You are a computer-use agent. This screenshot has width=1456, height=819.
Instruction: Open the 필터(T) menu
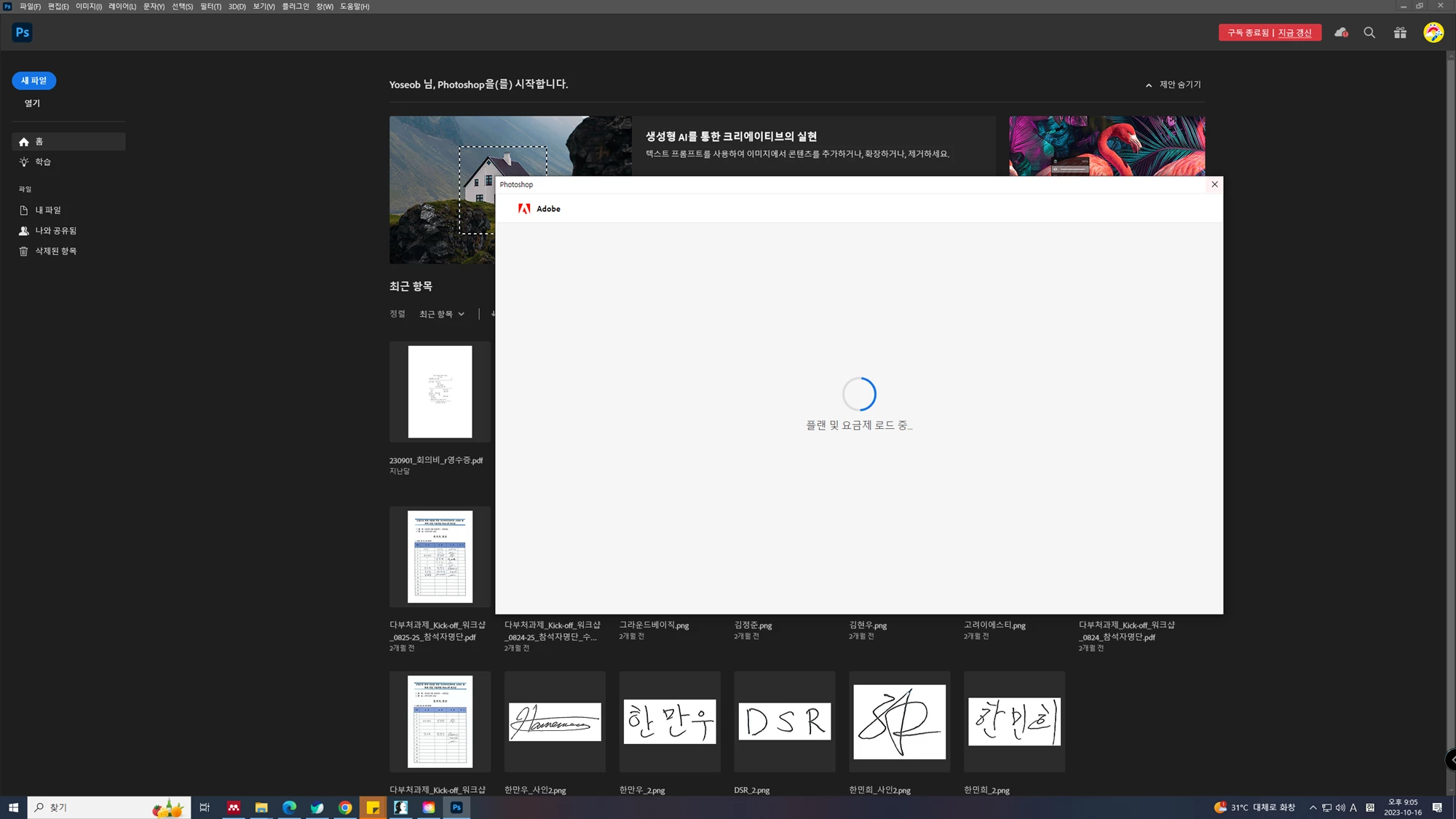210,7
